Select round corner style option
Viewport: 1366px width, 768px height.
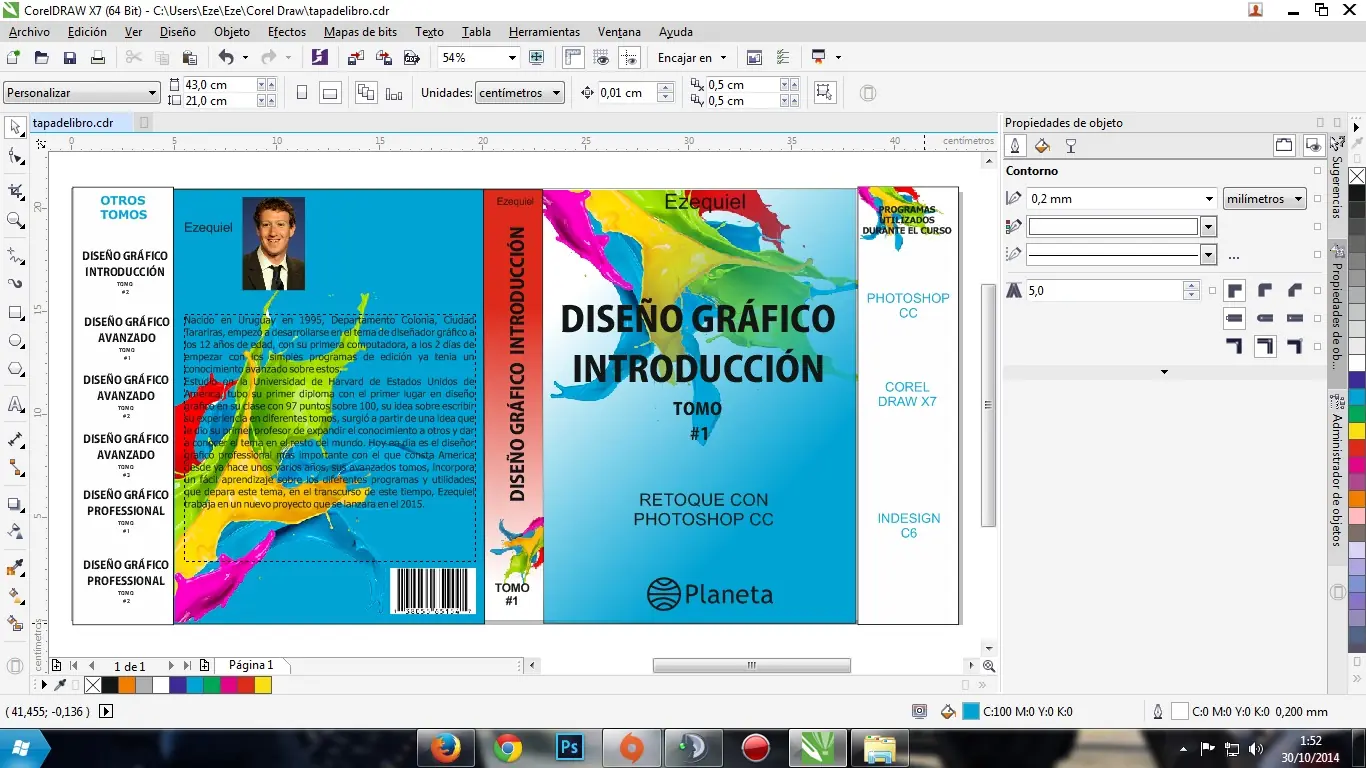(x=1265, y=291)
